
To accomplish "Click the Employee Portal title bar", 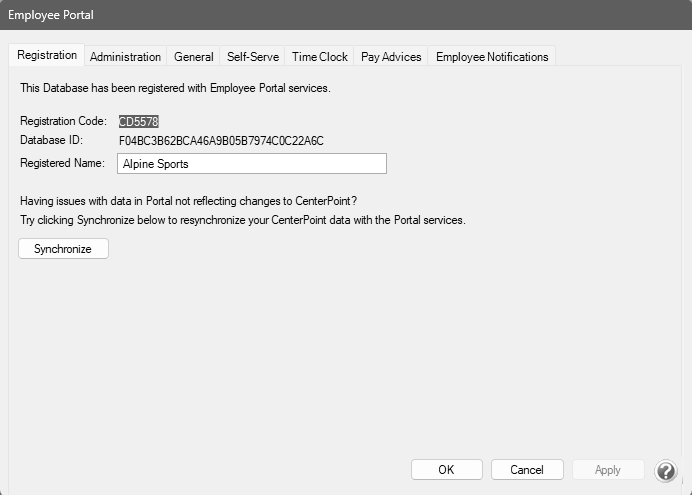I will tap(346, 15).
